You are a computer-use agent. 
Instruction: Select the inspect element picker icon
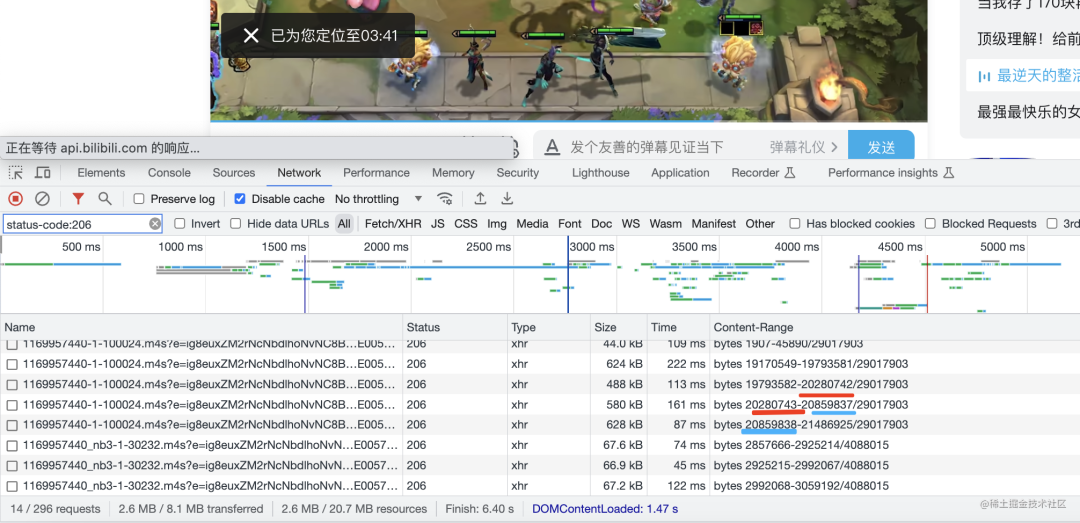click(15, 172)
